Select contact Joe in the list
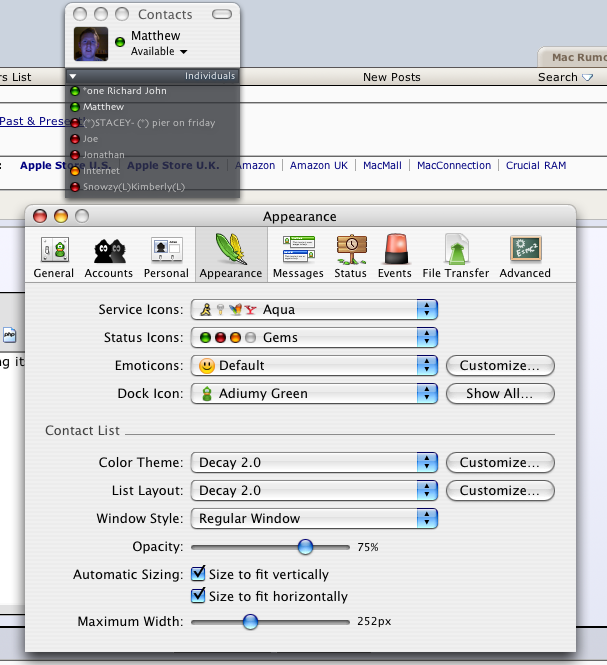 [153, 139]
